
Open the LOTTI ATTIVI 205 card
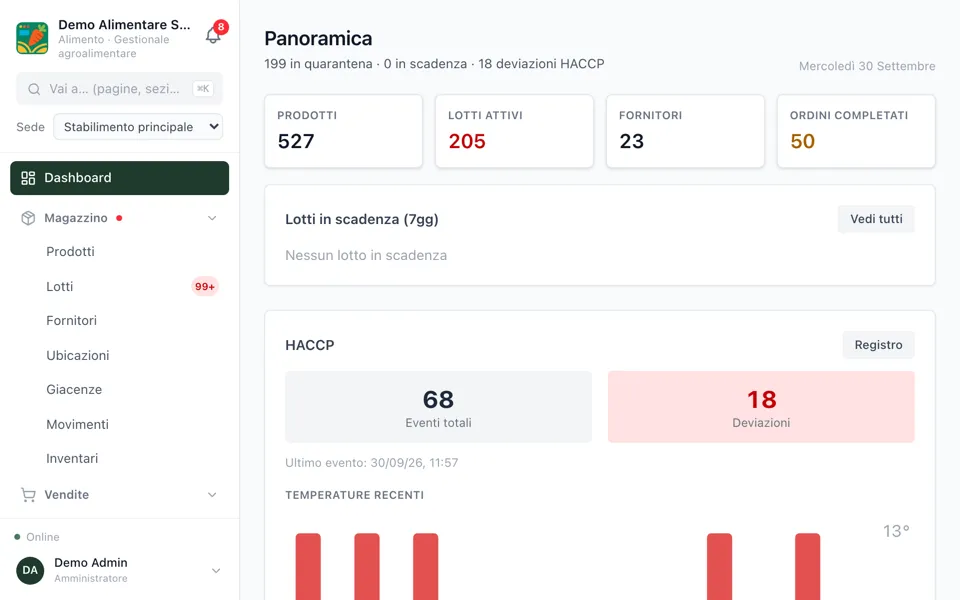tap(514, 131)
